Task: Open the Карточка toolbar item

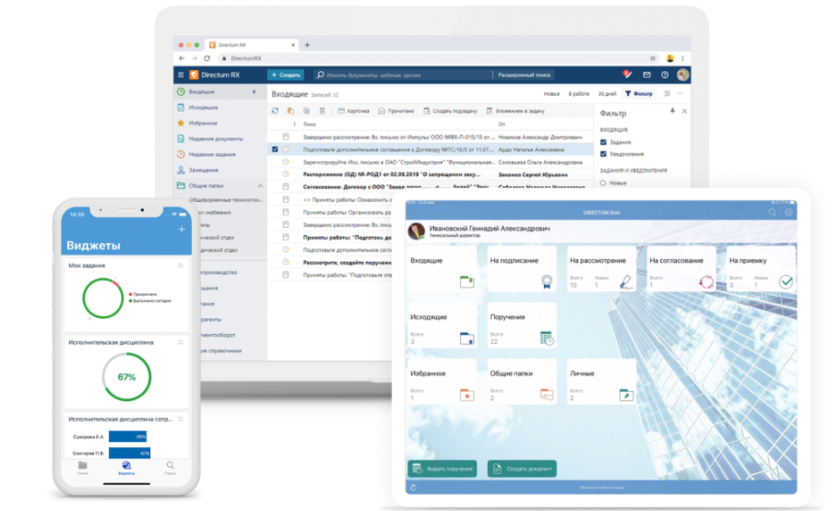Action: [354, 111]
